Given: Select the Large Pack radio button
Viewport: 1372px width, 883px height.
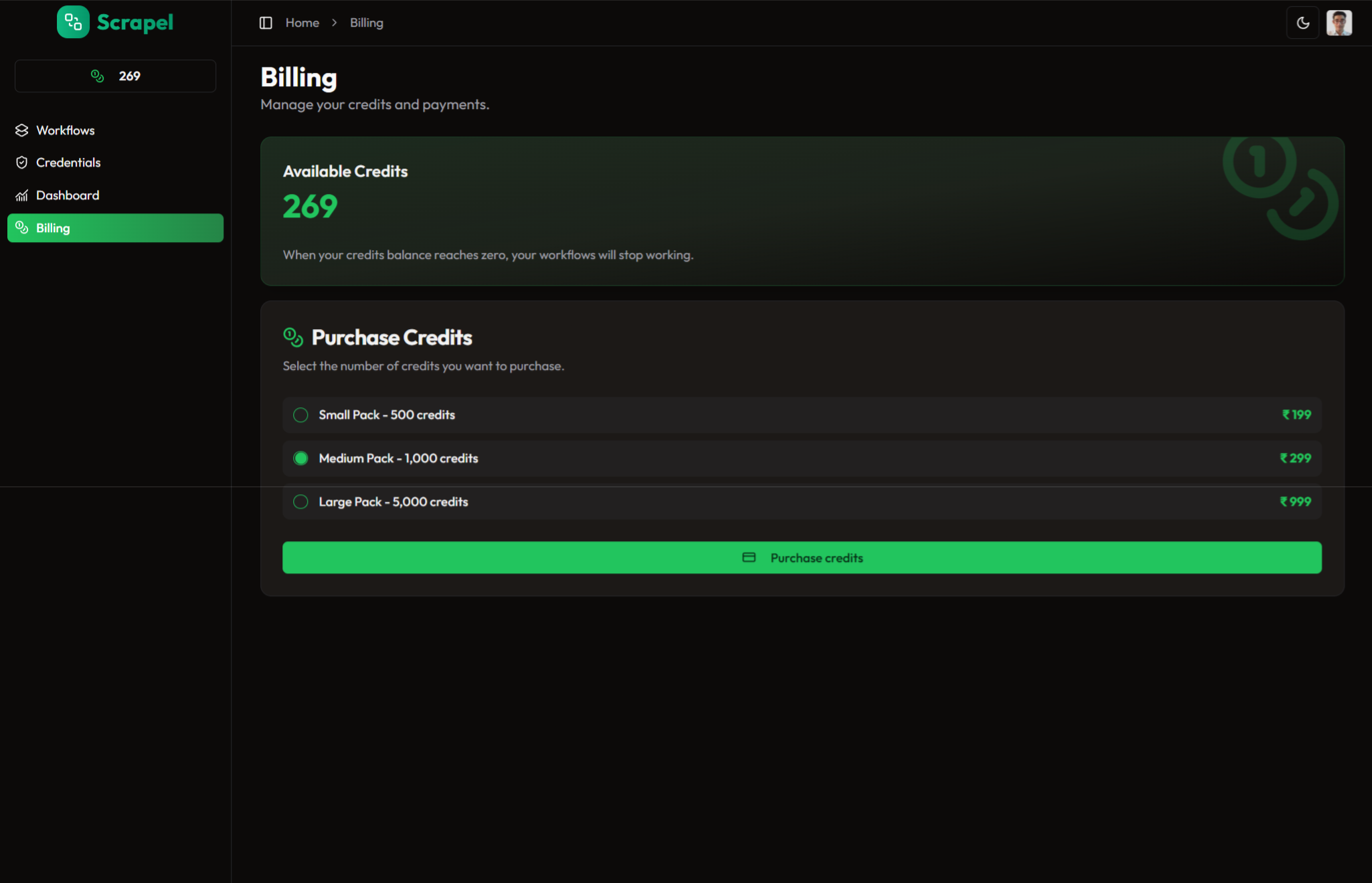Looking at the screenshot, I should [301, 502].
